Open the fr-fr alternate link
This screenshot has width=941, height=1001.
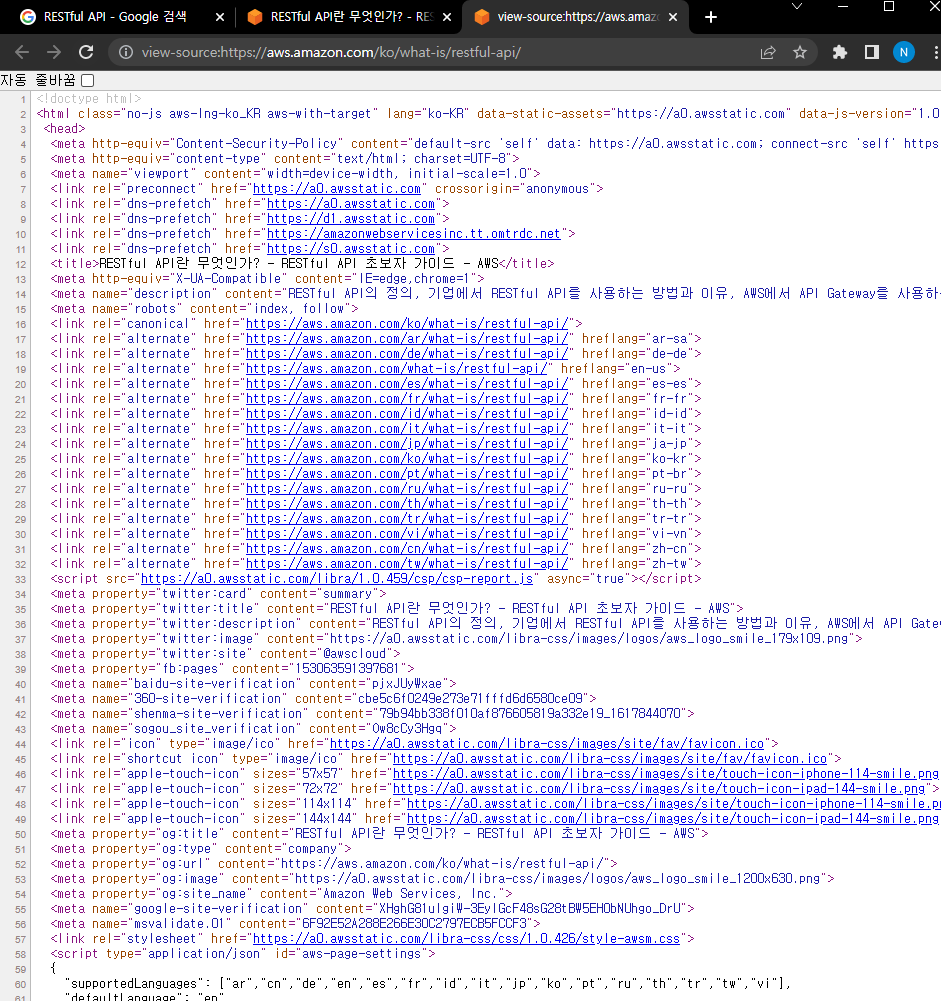tap(407, 399)
